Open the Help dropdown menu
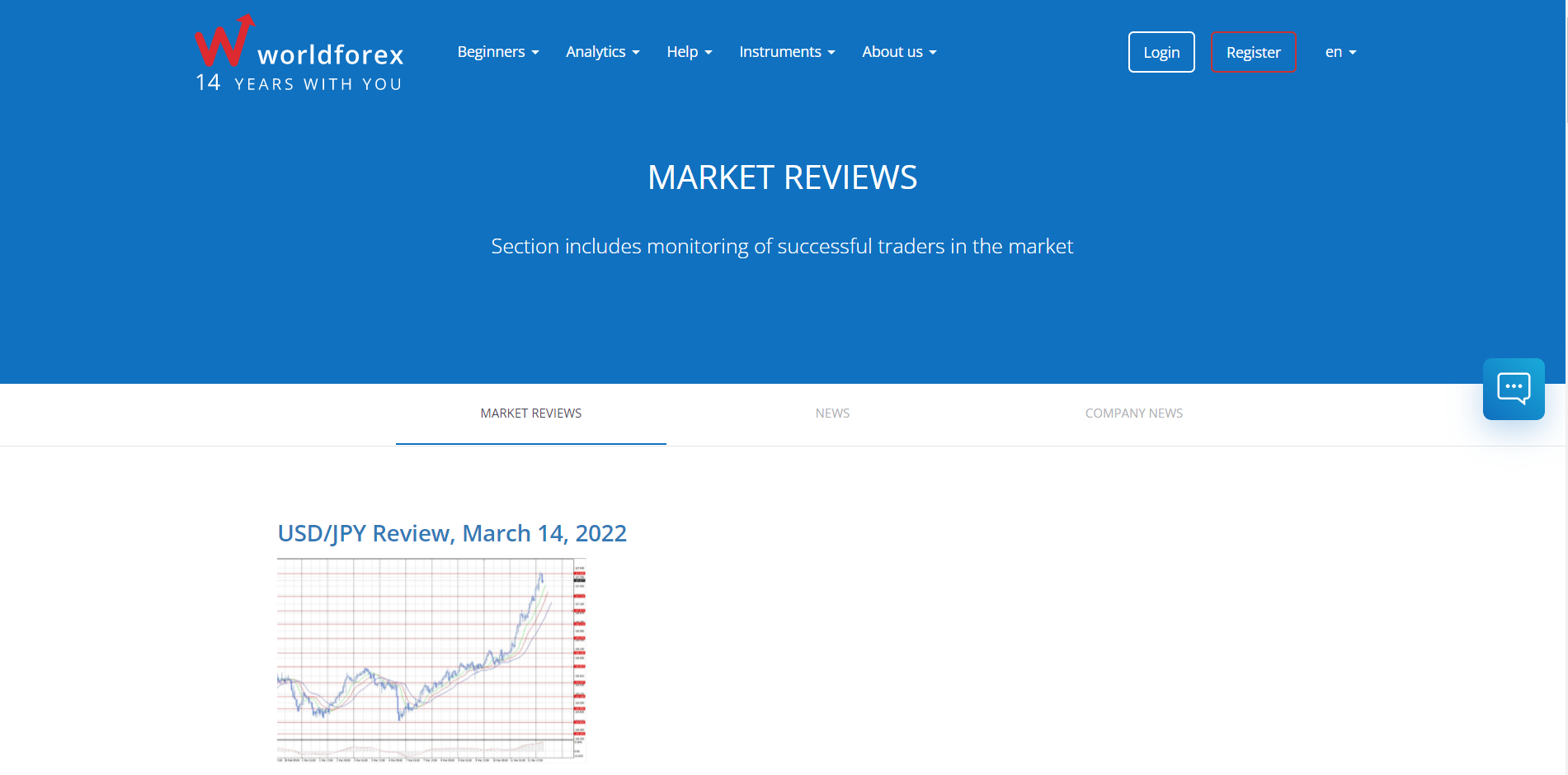Viewport: 1568px width, 775px height. click(x=690, y=52)
